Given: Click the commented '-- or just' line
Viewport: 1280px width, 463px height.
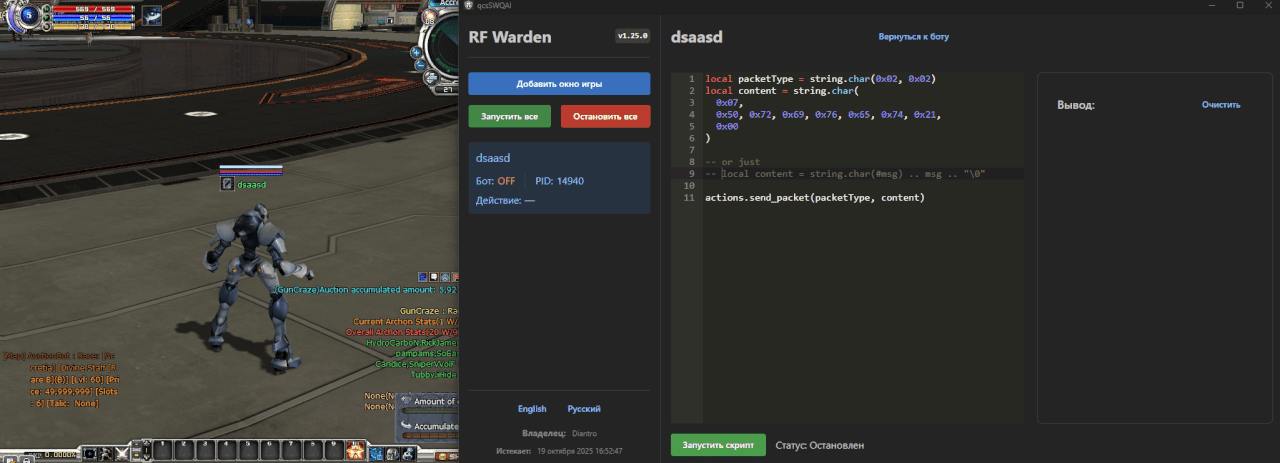Looking at the screenshot, I should point(732,162).
